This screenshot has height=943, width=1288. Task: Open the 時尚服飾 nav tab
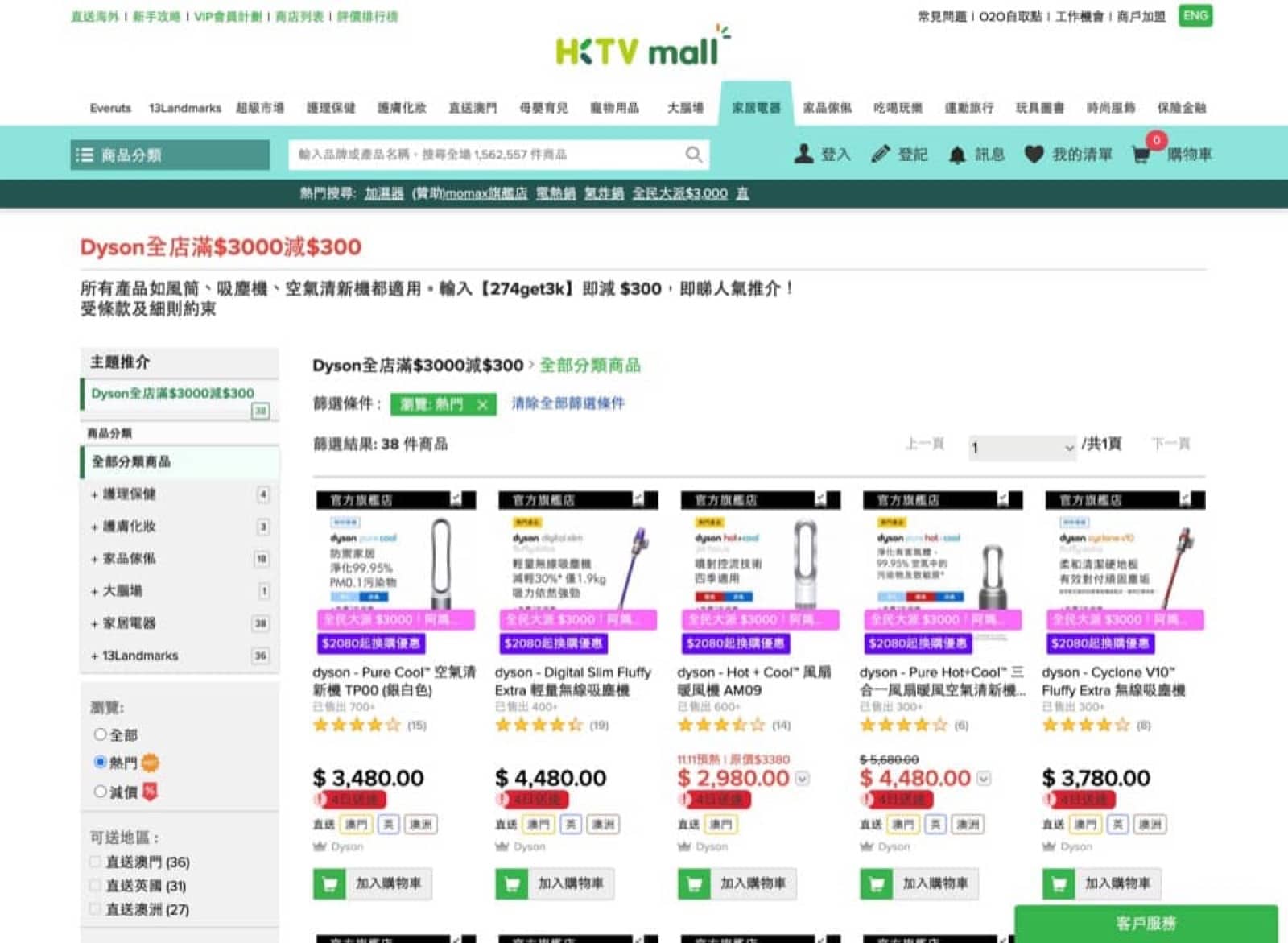point(1111,108)
